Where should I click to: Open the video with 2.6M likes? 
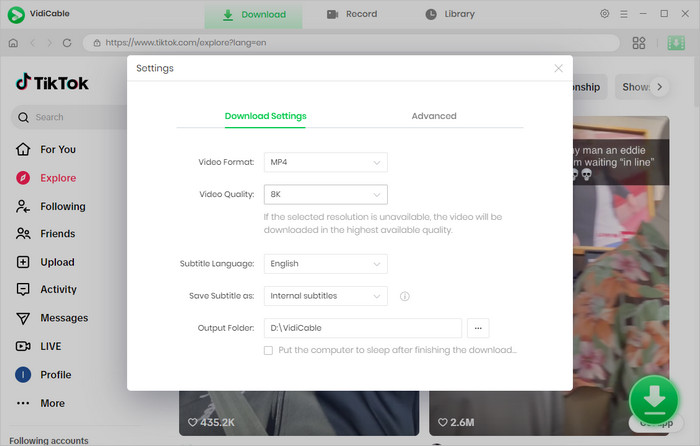pyautogui.click(x=549, y=413)
